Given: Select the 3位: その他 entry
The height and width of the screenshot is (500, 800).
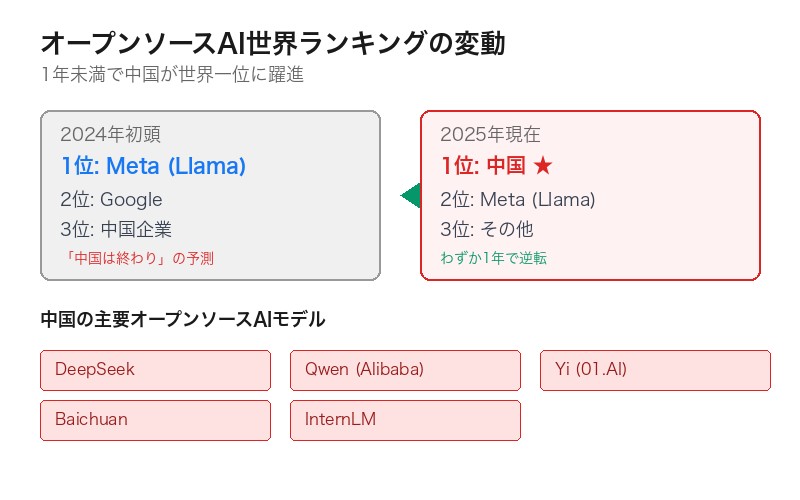Looking at the screenshot, I should 487,229.
